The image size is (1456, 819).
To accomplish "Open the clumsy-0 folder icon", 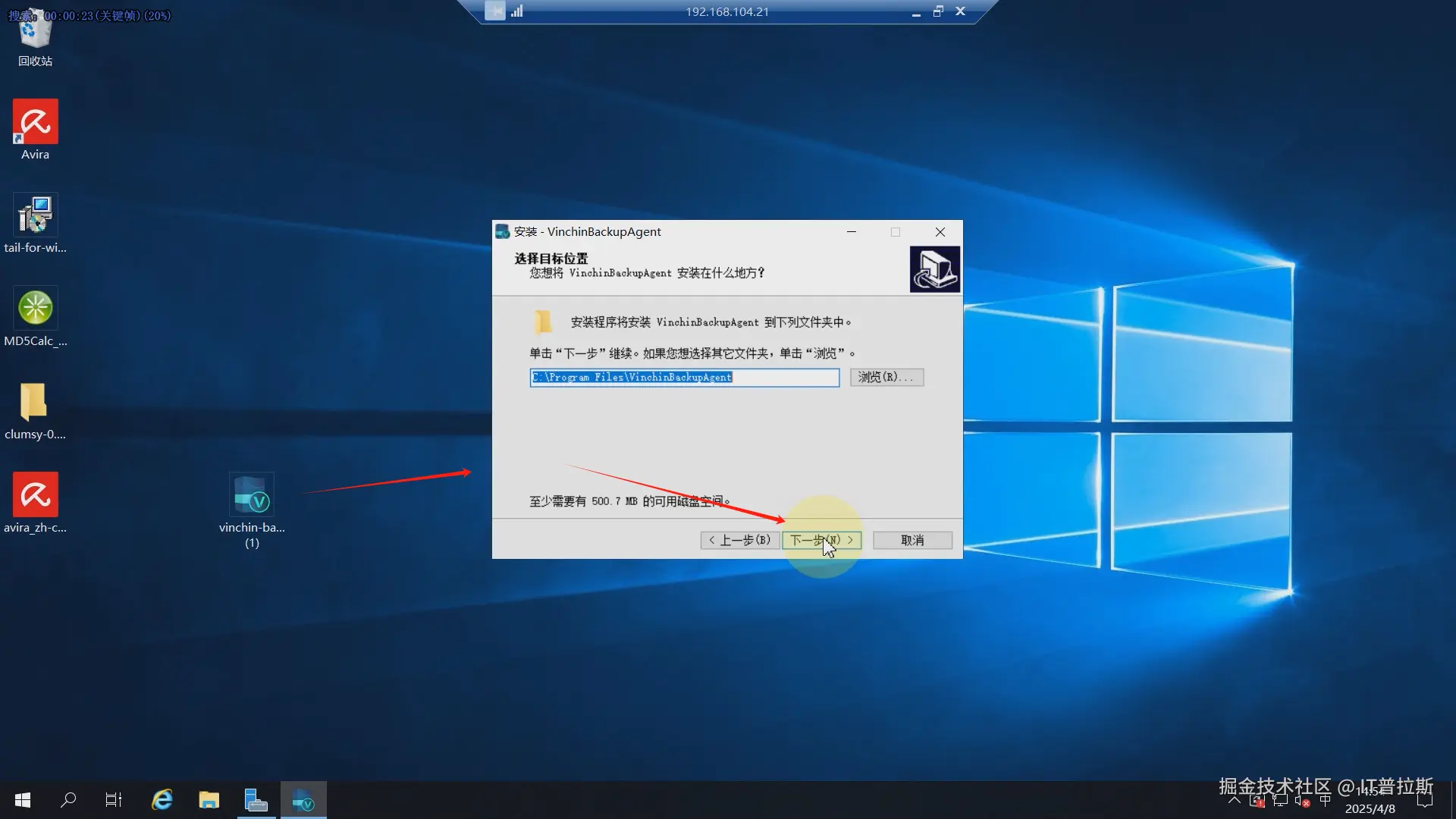I will (x=35, y=403).
